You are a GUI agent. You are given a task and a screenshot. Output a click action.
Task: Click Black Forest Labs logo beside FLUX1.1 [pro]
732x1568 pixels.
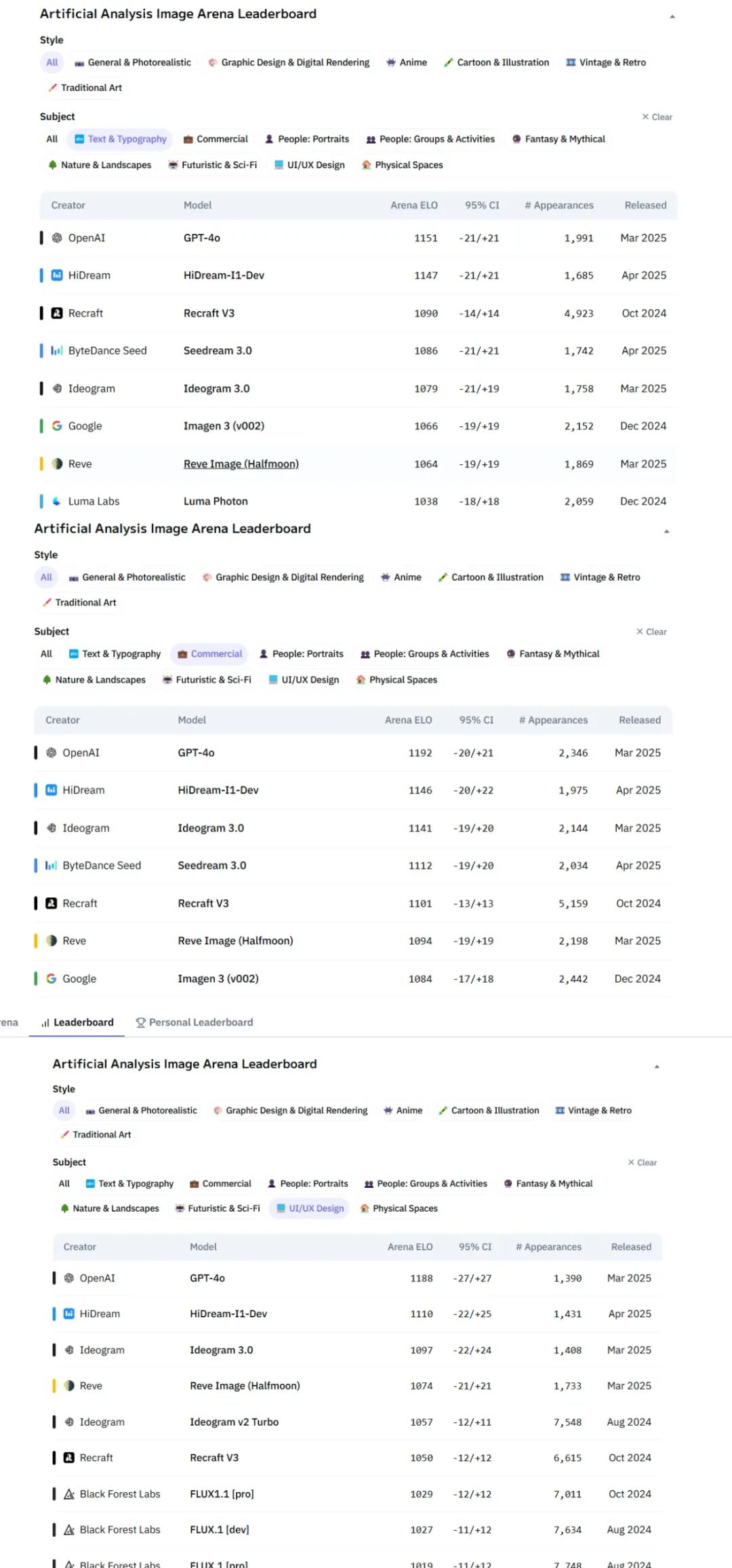[x=69, y=1493]
